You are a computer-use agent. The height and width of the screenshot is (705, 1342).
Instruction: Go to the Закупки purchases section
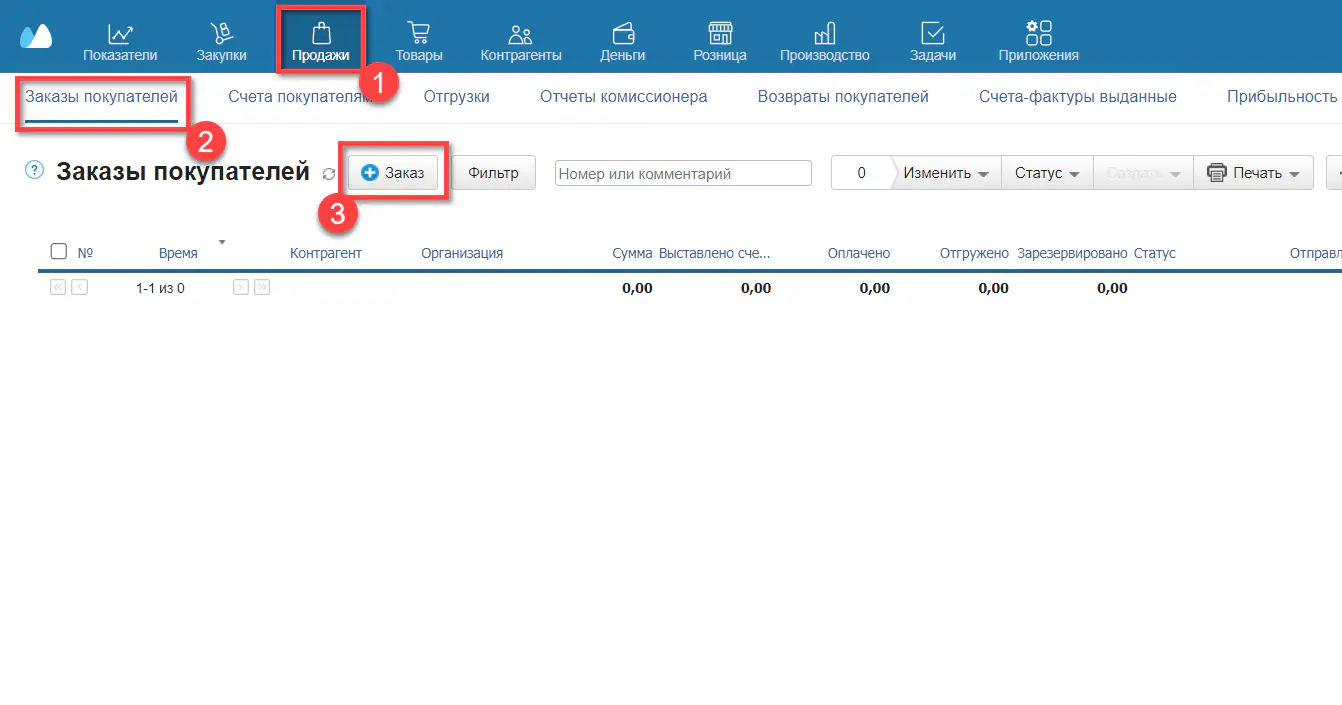point(221,43)
